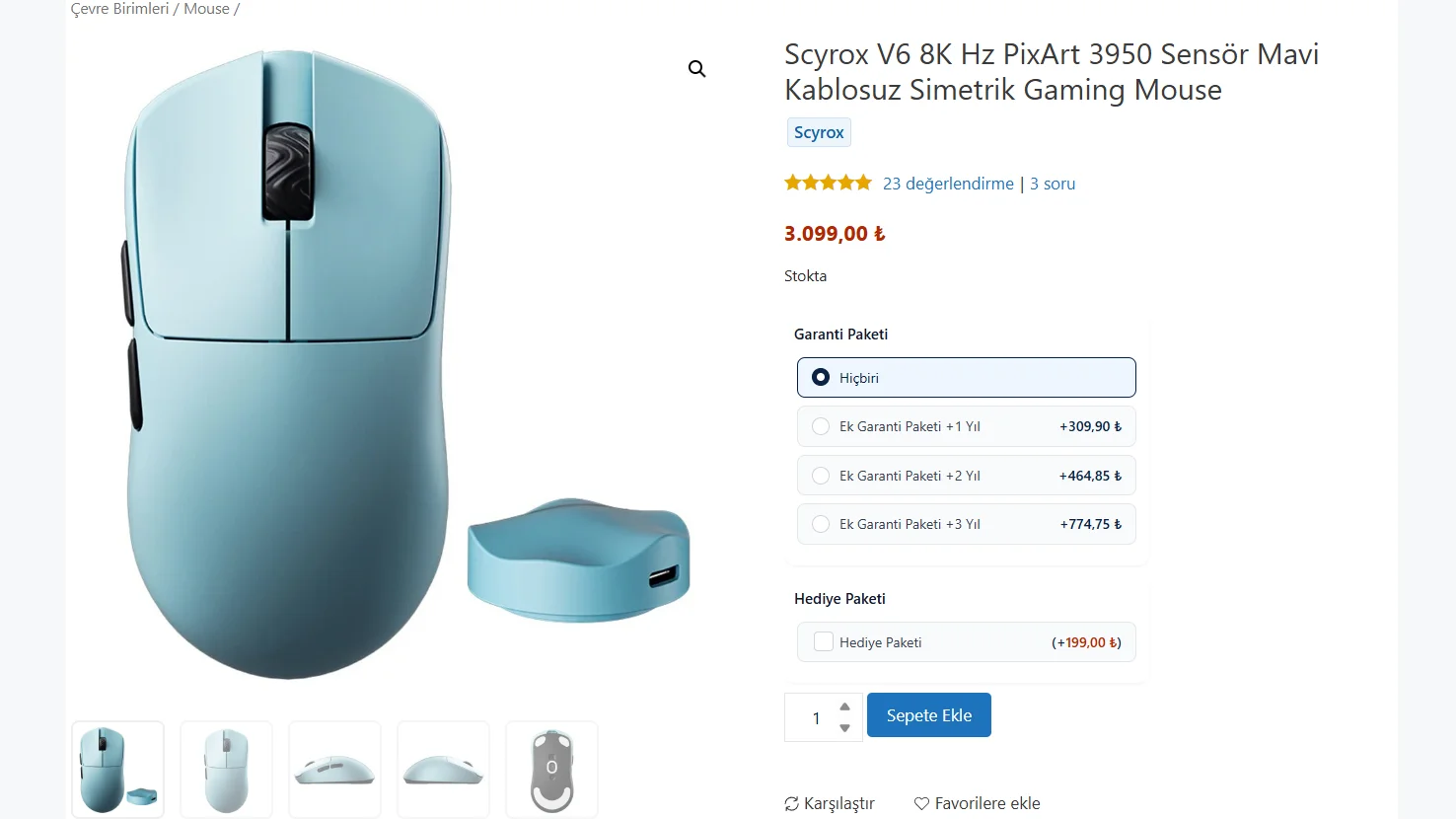This screenshot has height=819, width=1456.
Task: Go to Mouse breadcrumb category
Action: coord(206,9)
